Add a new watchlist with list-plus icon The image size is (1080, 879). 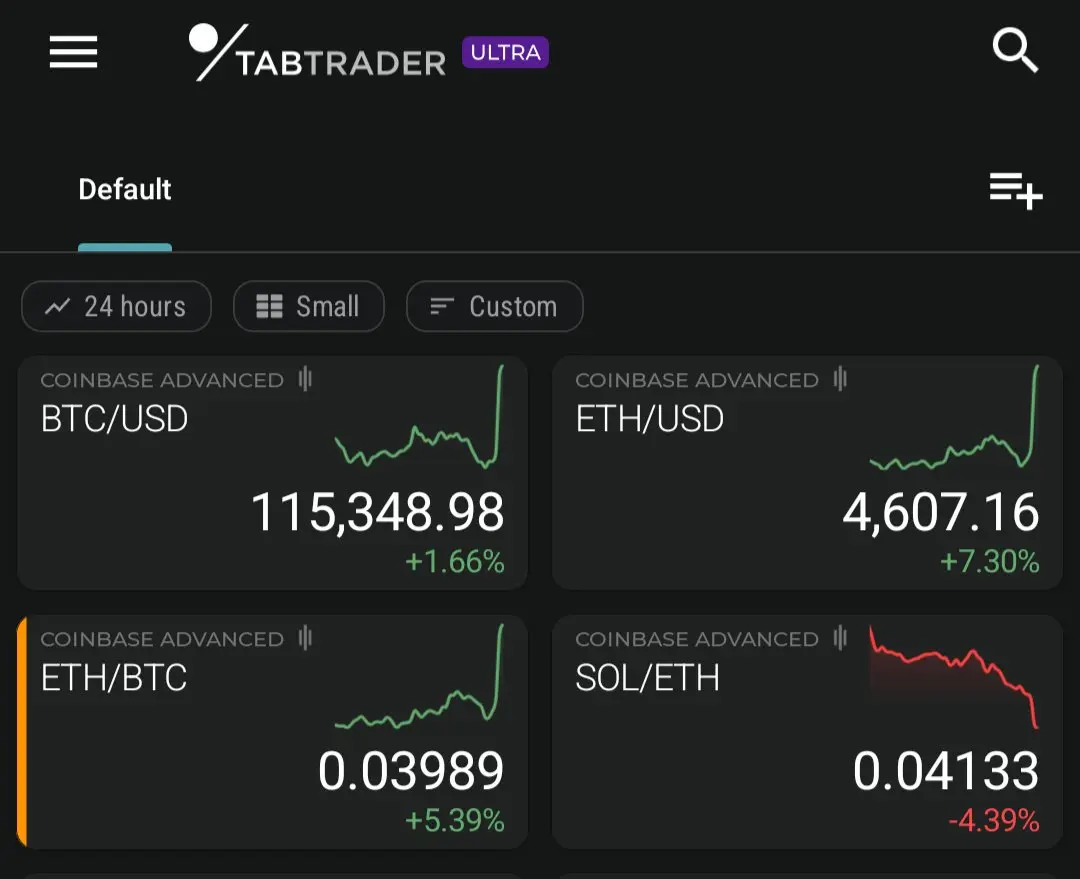point(1016,191)
